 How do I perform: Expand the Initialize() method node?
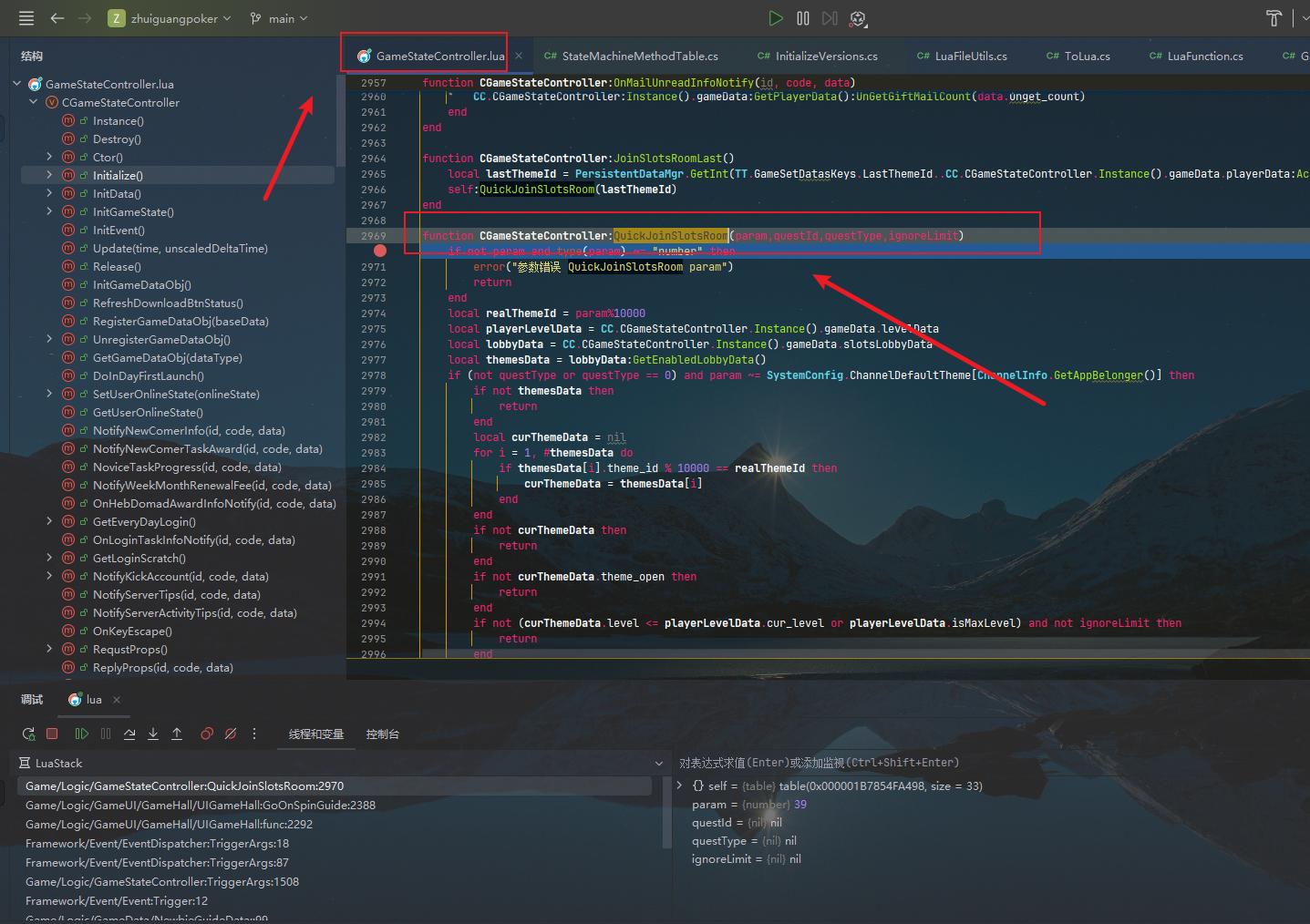click(49, 175)
